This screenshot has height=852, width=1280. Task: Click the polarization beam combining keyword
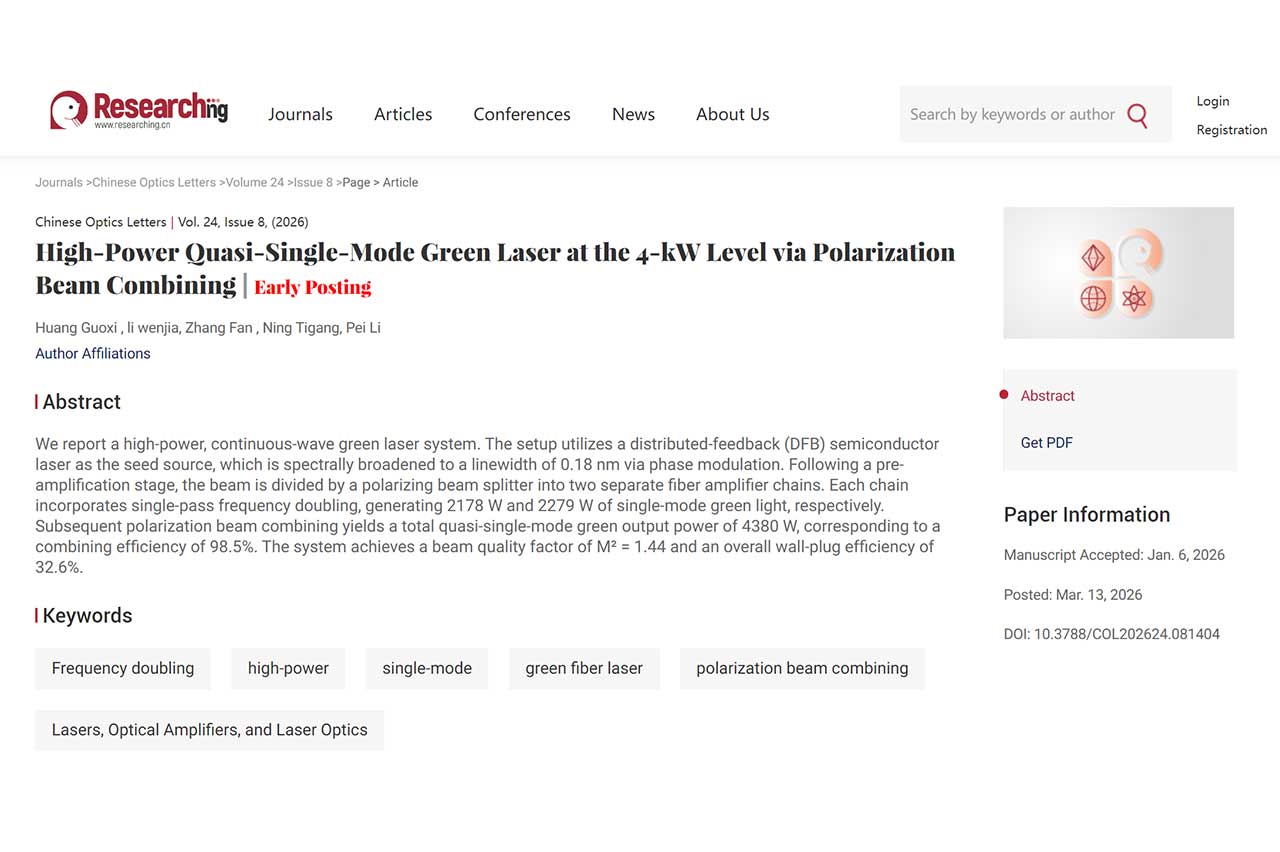[802, 669]
